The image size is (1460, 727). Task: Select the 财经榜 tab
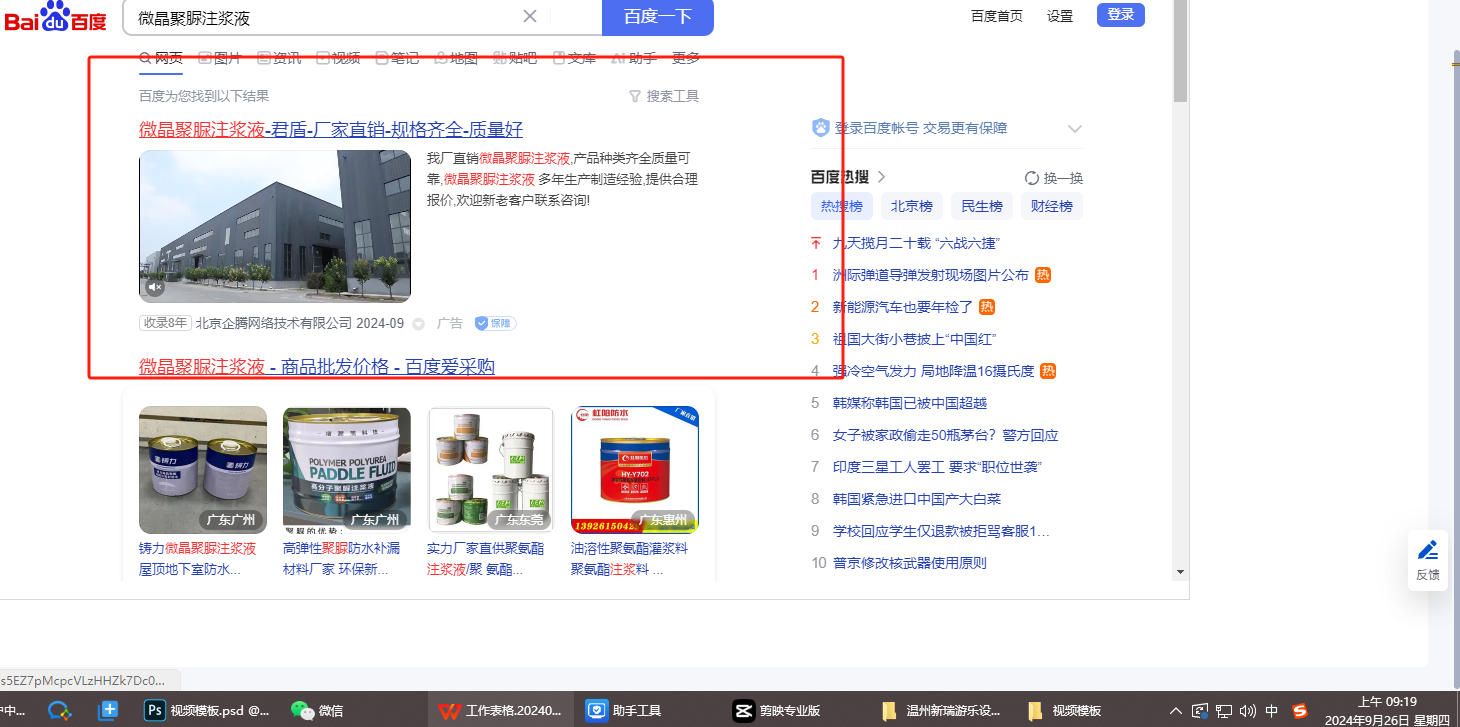coord(1052,206)
